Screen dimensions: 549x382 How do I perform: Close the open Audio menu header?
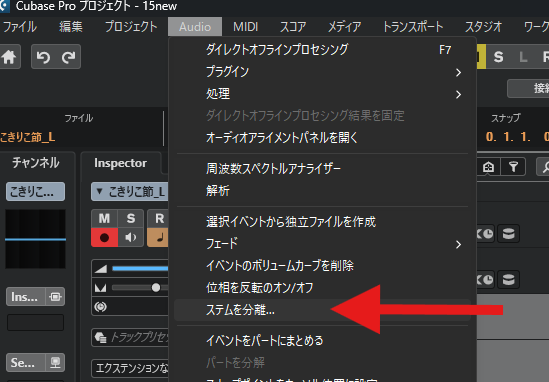coord(195,27)
